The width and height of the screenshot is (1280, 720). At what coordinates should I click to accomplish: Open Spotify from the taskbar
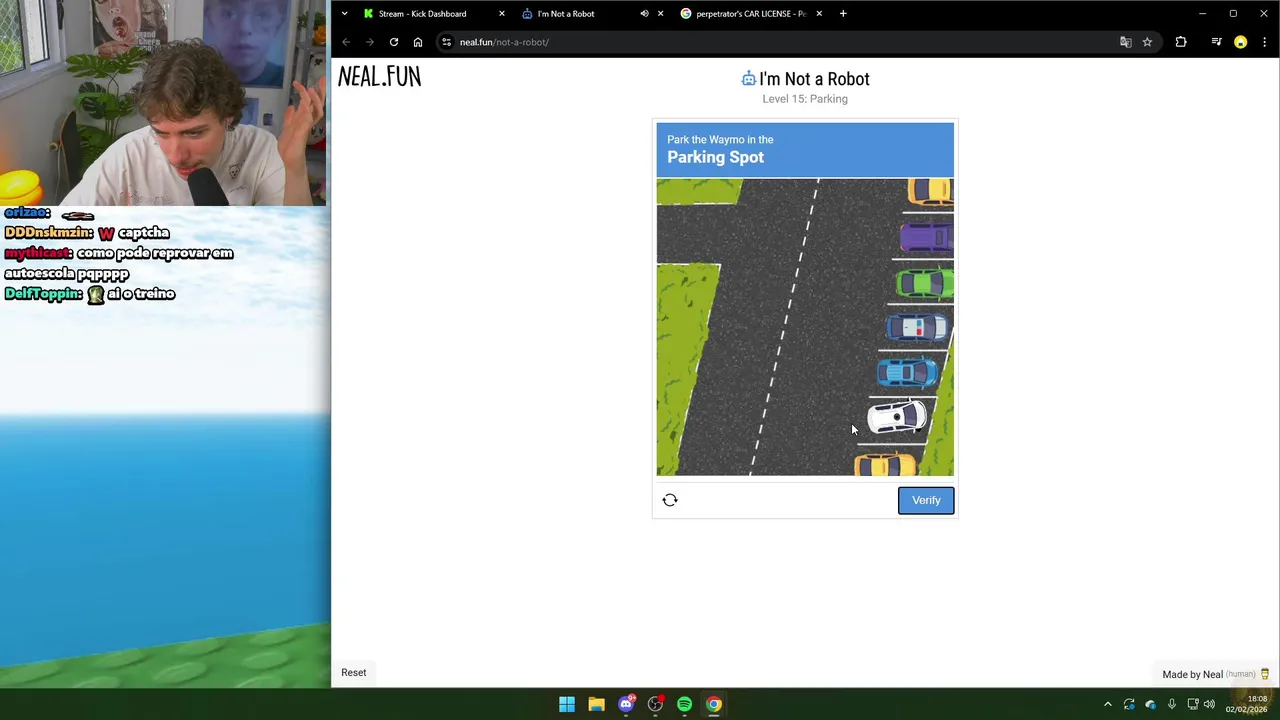click(684, 704)
